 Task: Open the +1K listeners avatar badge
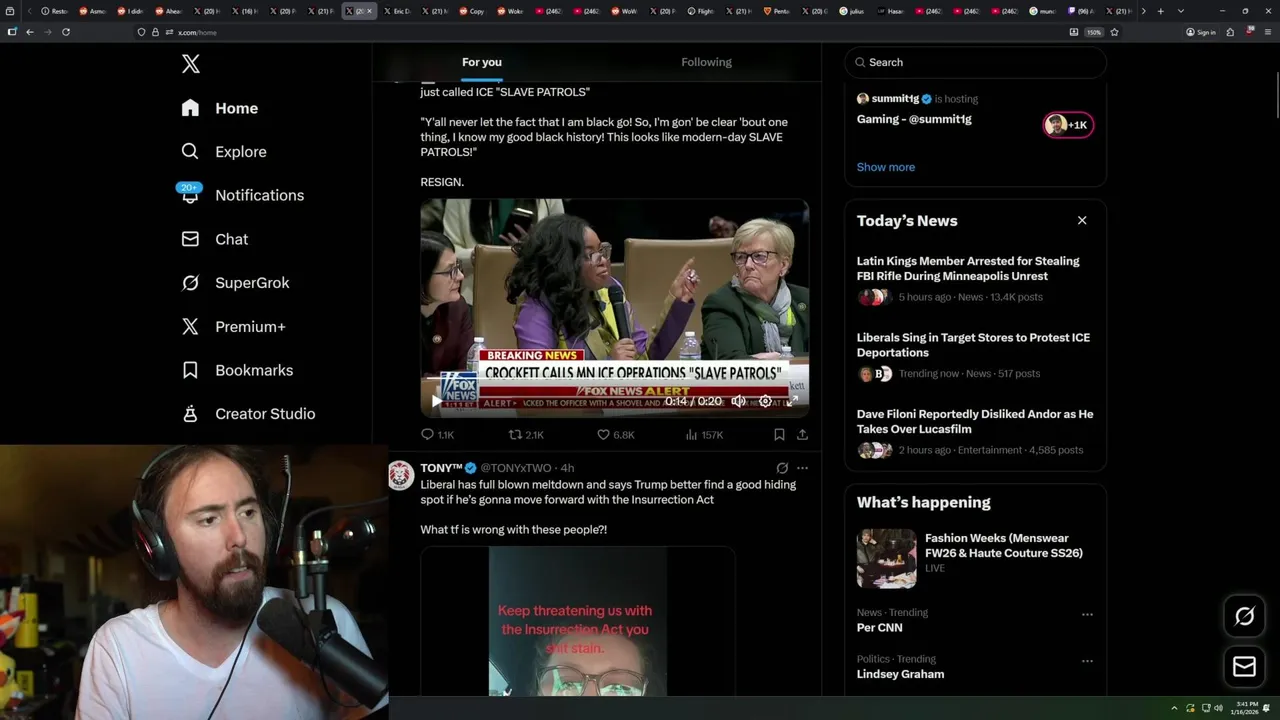(1068, 125)
